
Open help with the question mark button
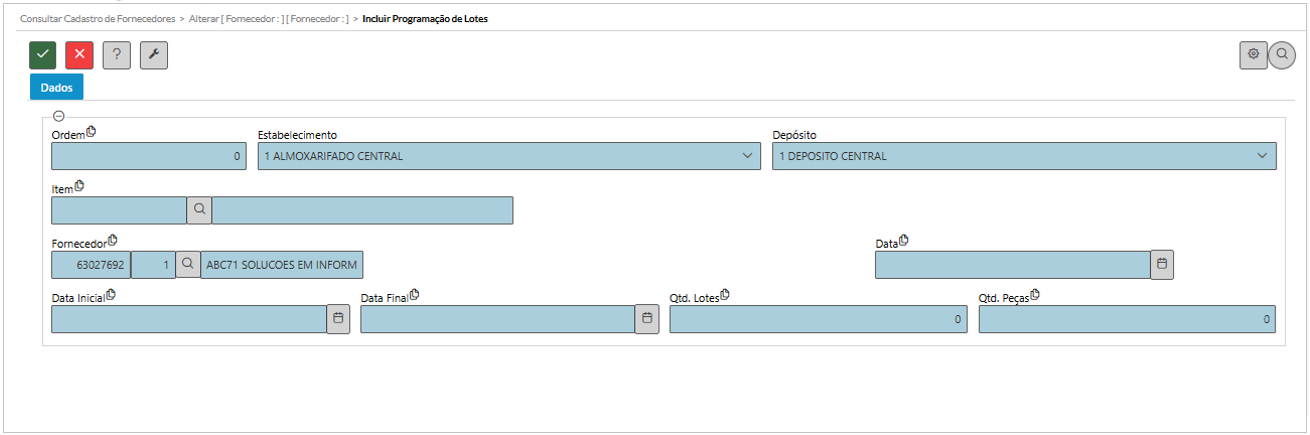[117, 56]
